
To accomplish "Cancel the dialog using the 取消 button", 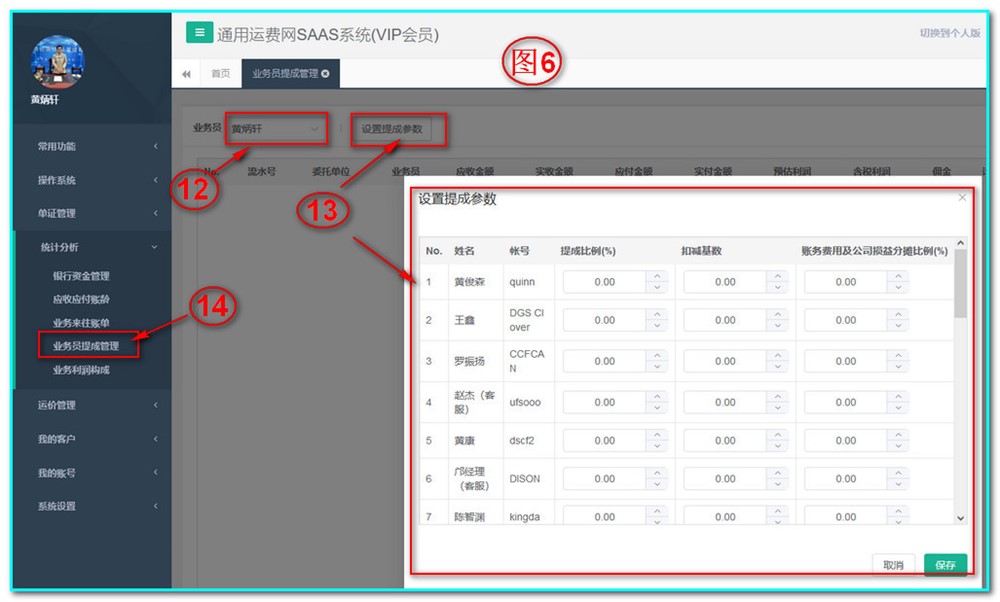I will click(893, 565).
